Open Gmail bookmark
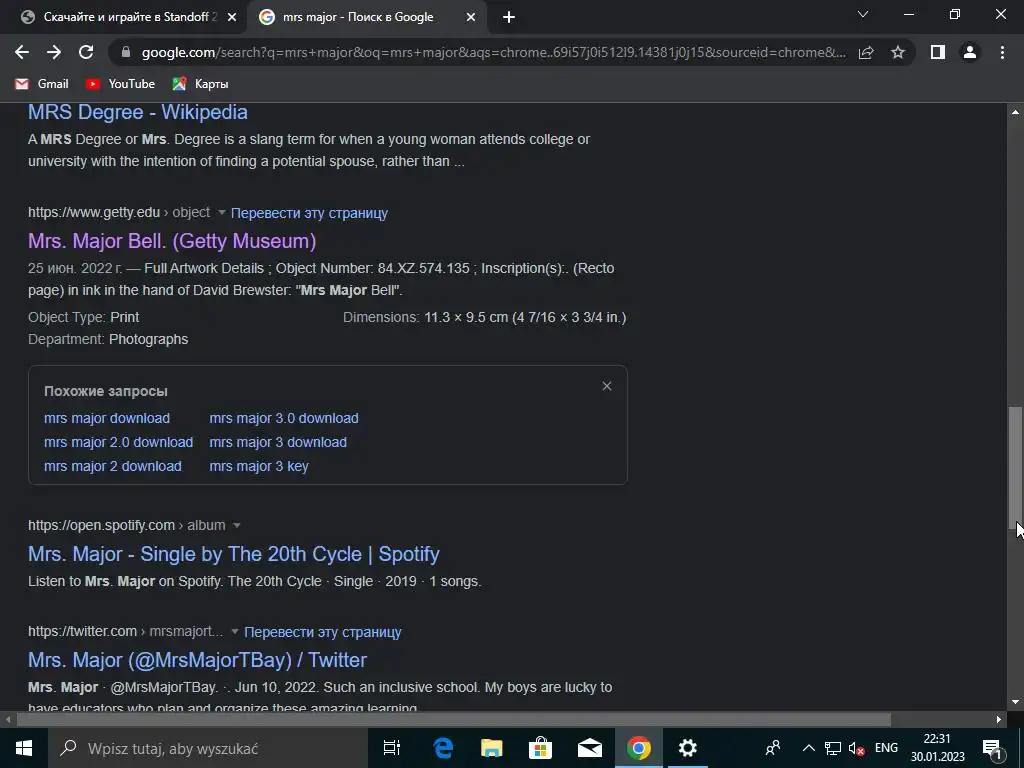The height and width of the screenshot is (768, 1024). tap(42, 84)
